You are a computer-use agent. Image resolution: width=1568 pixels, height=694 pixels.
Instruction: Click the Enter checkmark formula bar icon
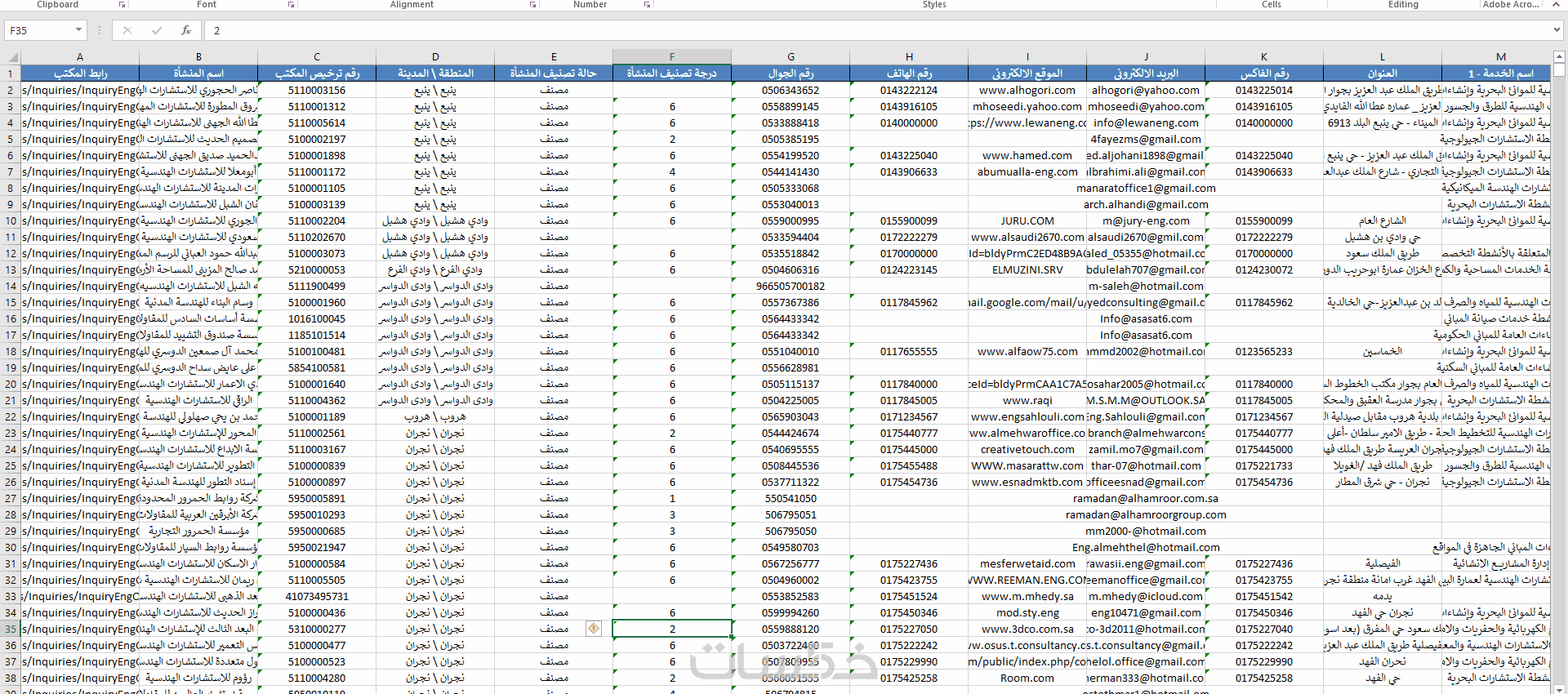157,30
